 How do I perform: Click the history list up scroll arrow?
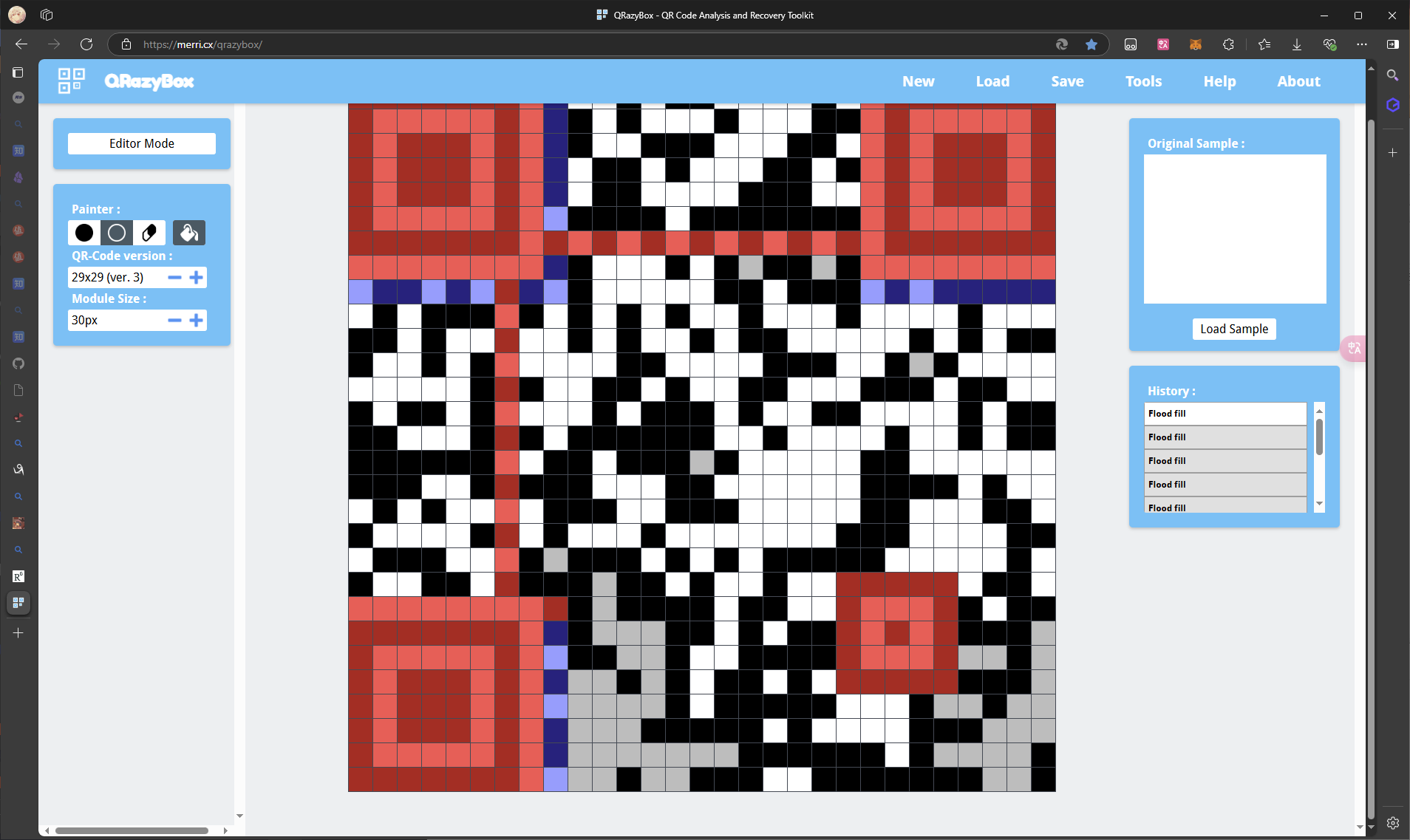tap(1319, 411)
